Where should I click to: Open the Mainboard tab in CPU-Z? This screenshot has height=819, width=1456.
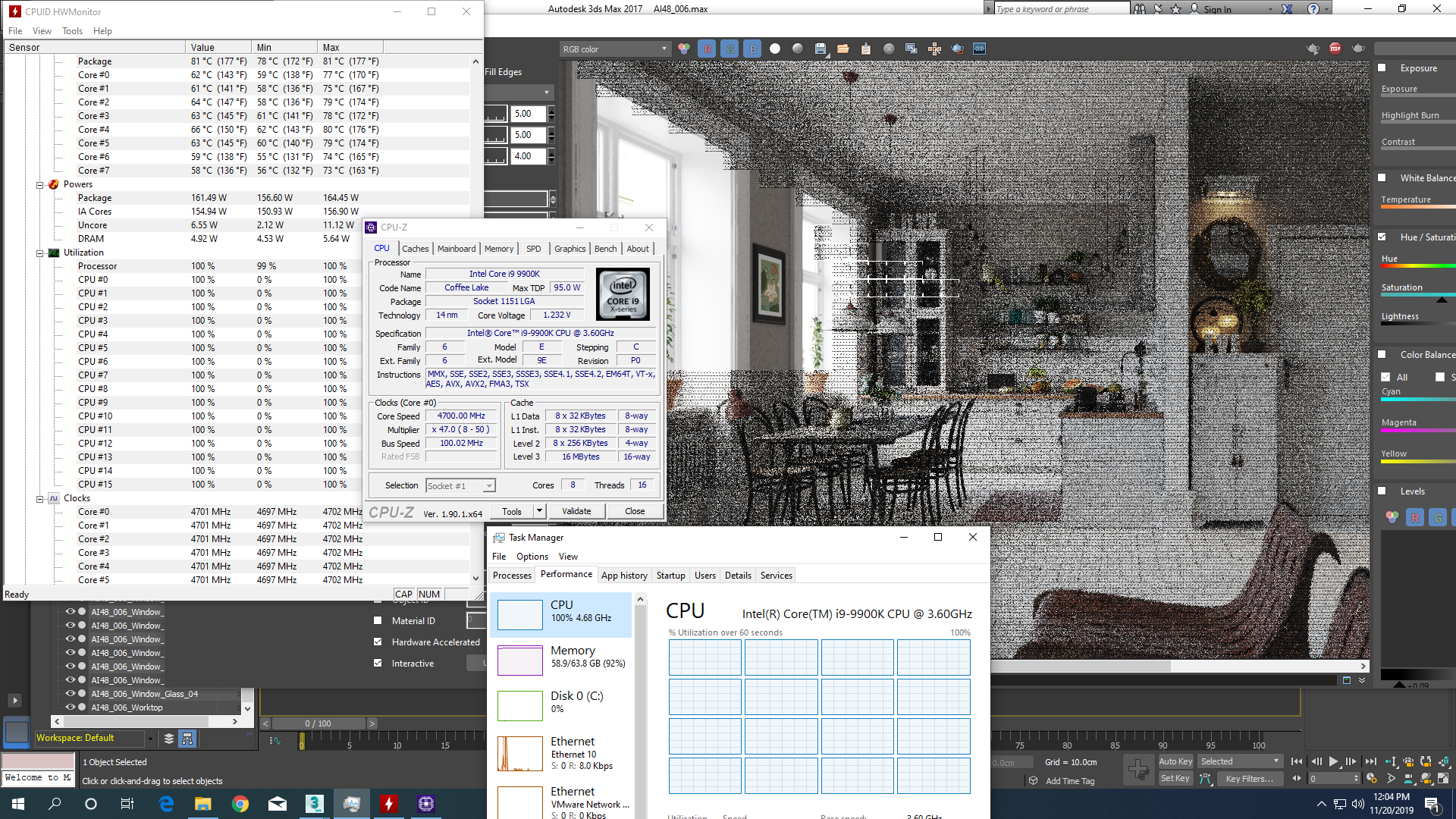pyautogui.click(x=457, y=249)
